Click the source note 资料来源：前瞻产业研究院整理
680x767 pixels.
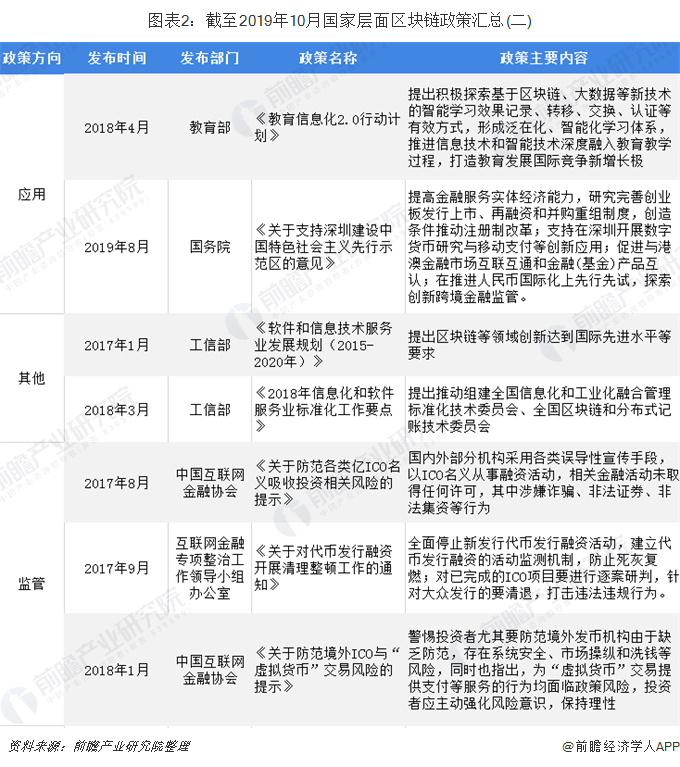click(99, 746)
